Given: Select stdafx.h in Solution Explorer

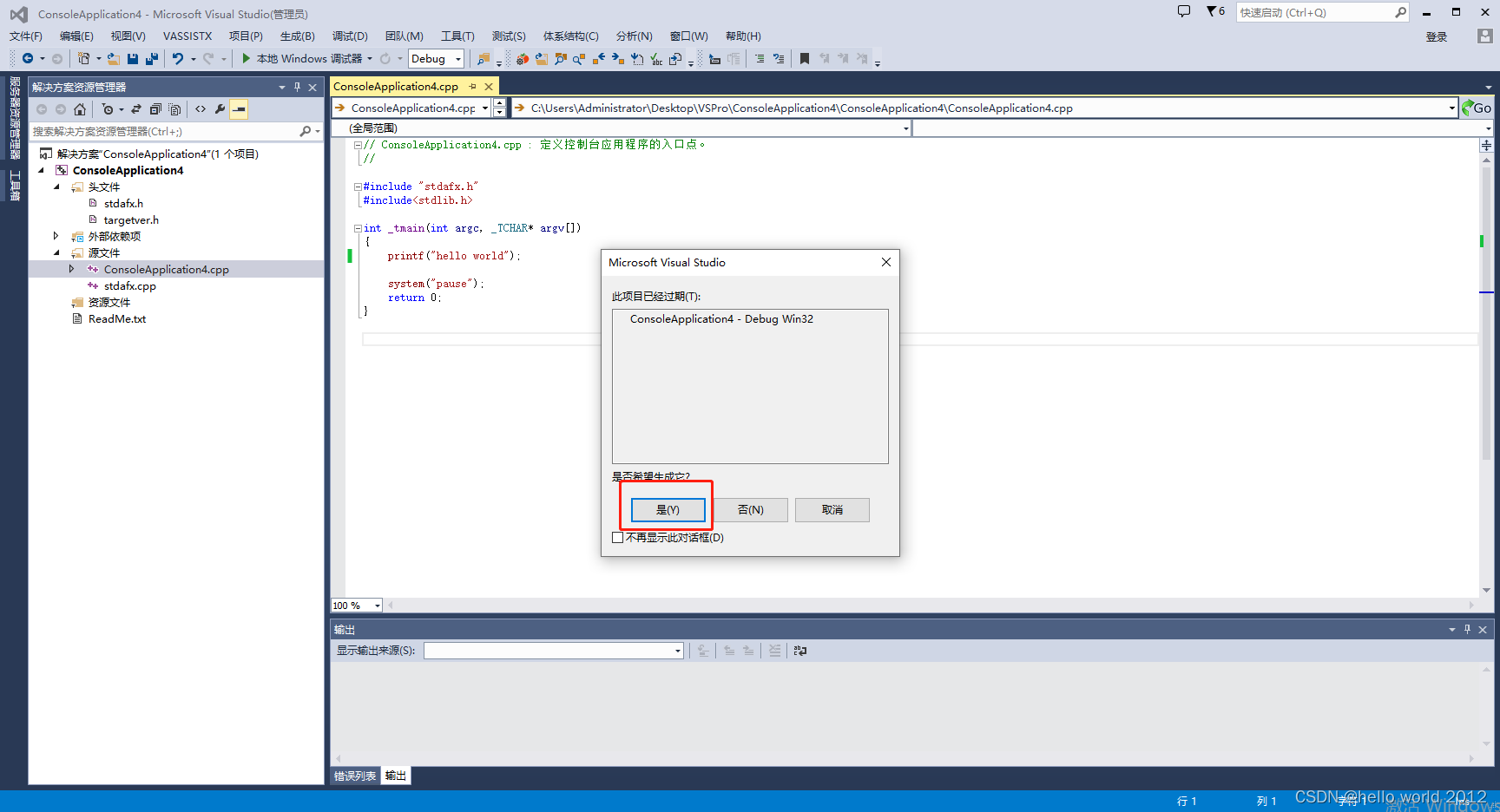Looking at the screenshot, I should pos(123,204).
